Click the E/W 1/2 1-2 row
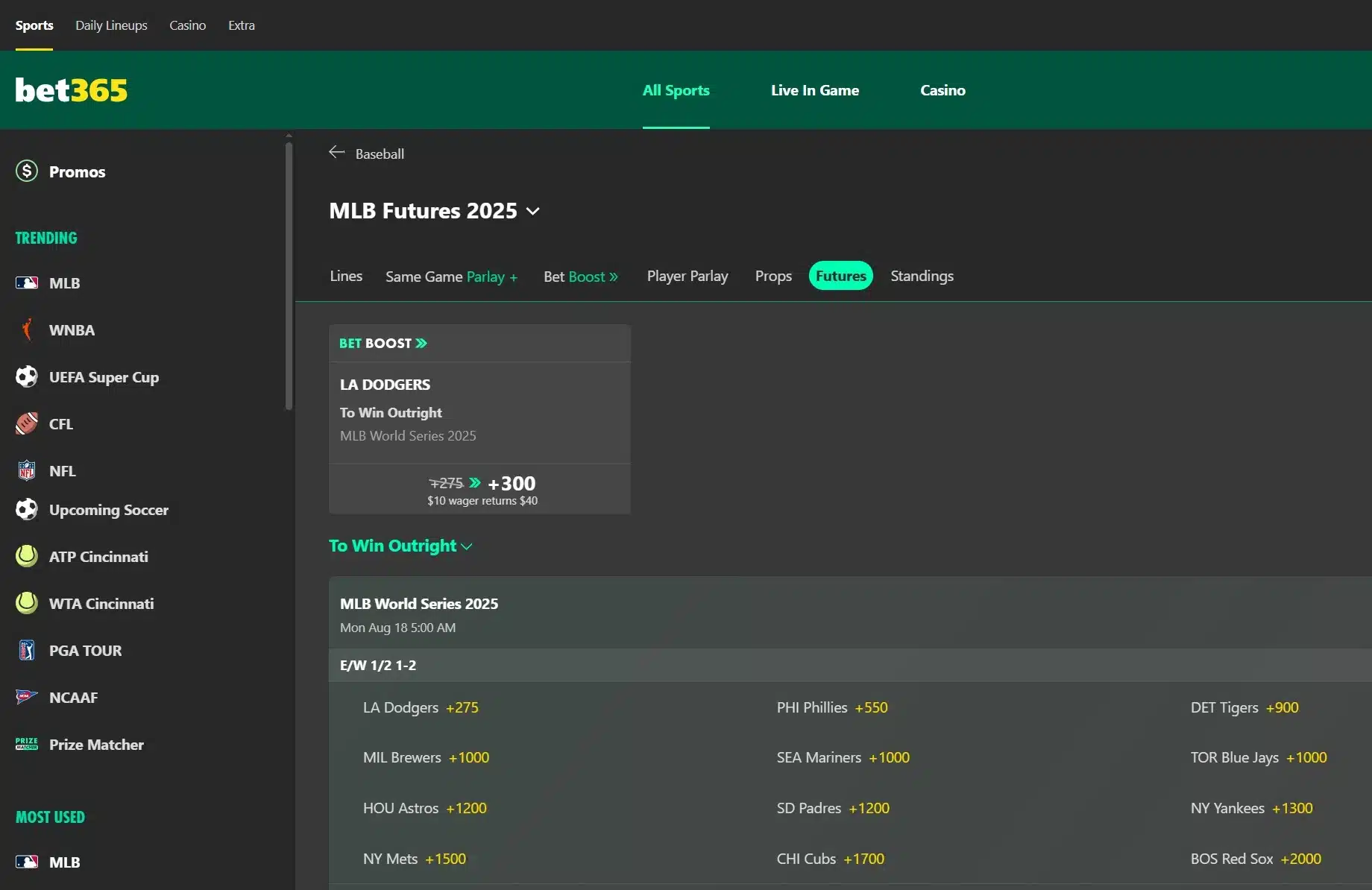 point(850,665)
